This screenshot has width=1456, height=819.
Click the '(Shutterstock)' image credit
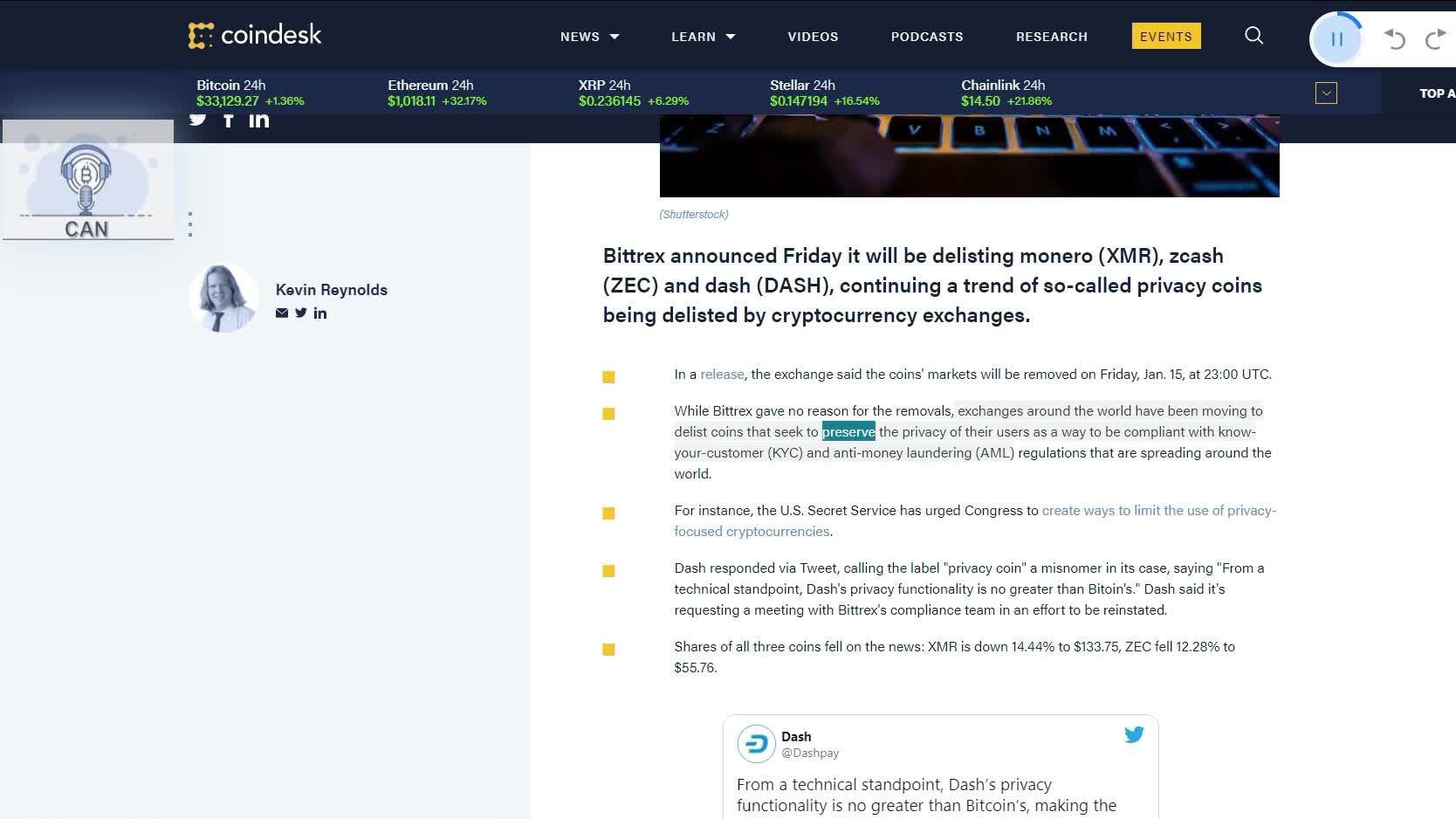(694, 214)
